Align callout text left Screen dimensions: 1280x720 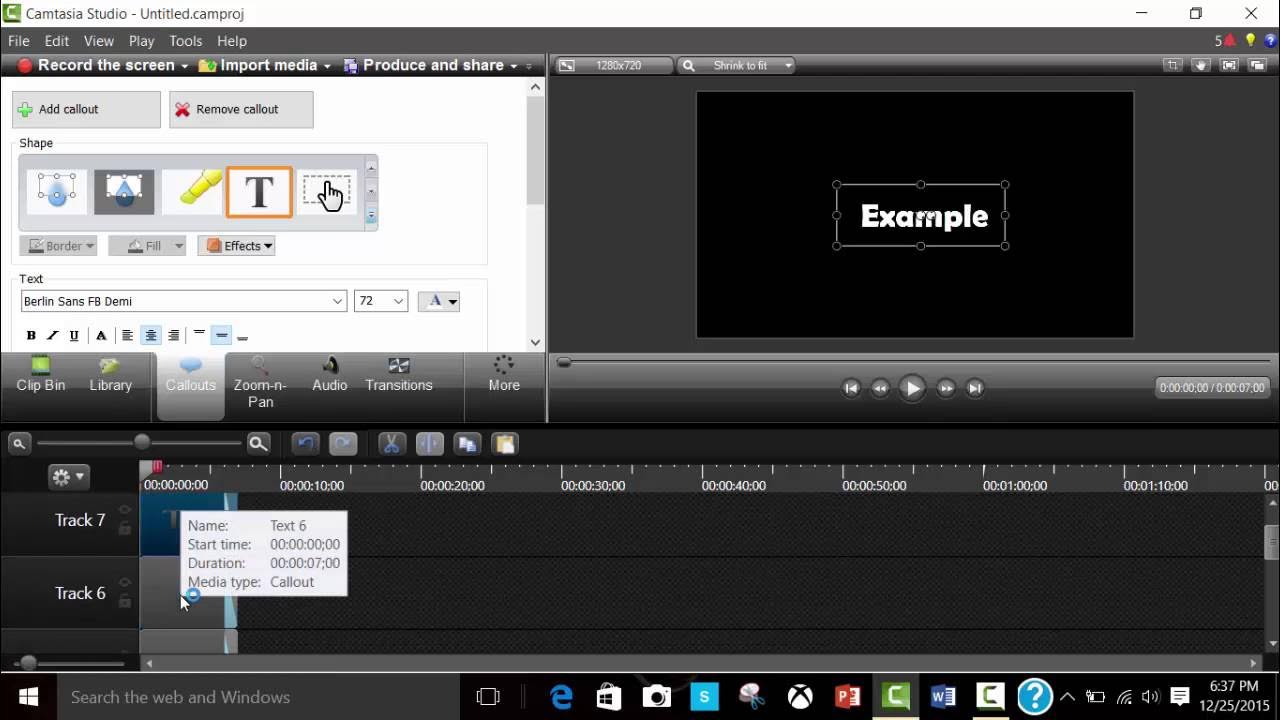click(127, 336)
